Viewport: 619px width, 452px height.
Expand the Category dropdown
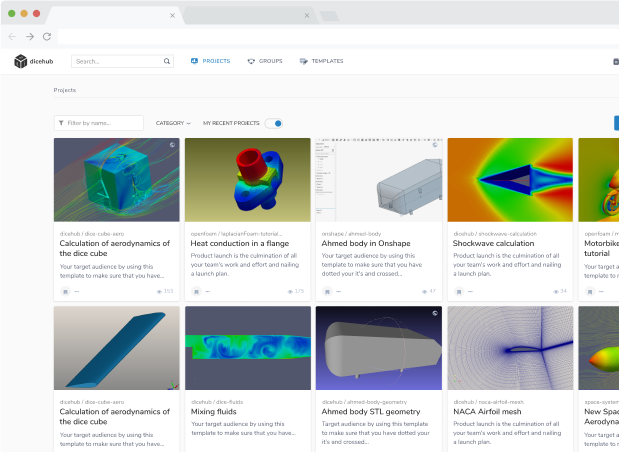click(x=173, y=123)
